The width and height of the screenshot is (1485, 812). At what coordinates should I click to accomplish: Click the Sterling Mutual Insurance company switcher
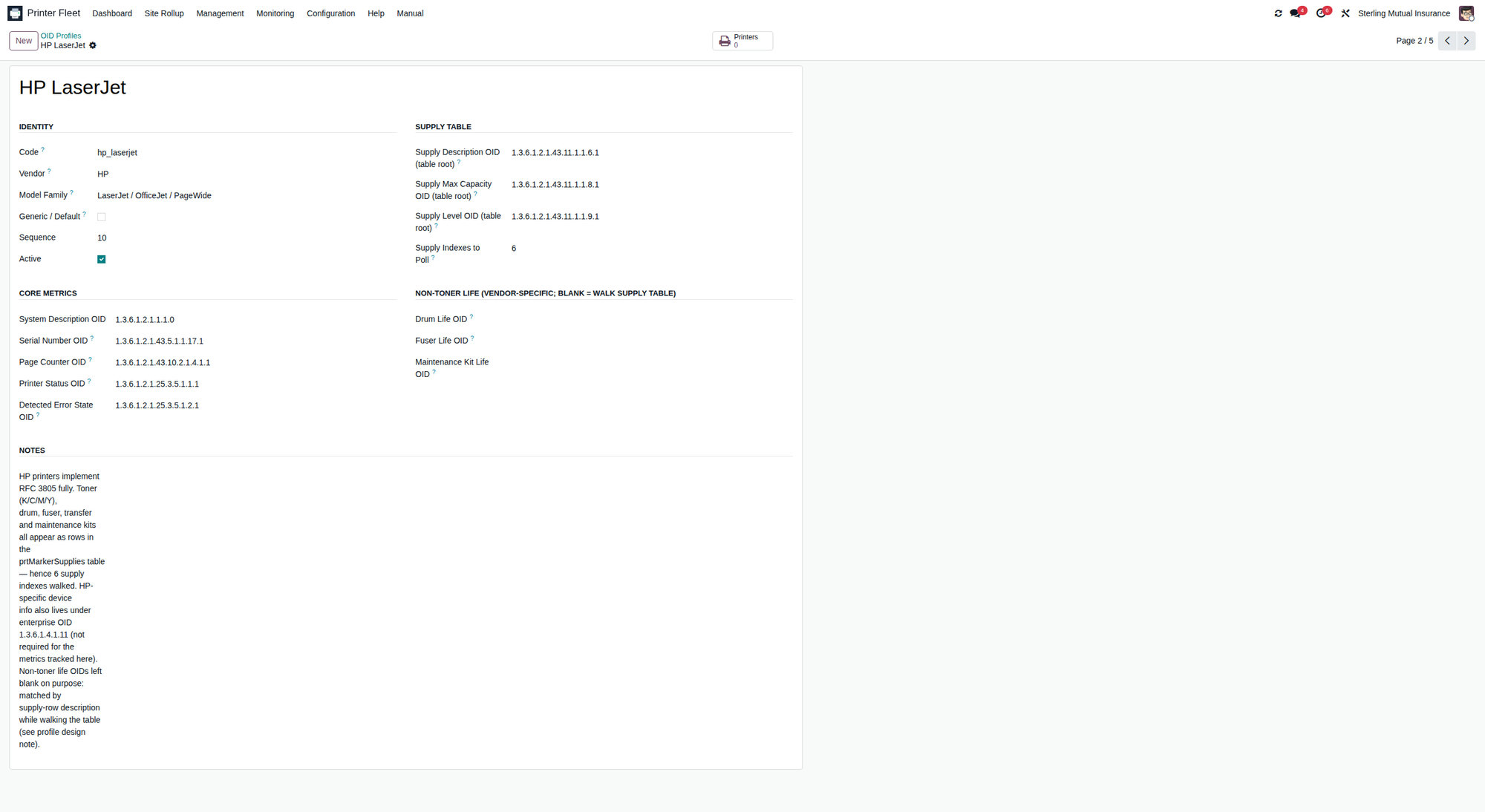pos(1403,13)
